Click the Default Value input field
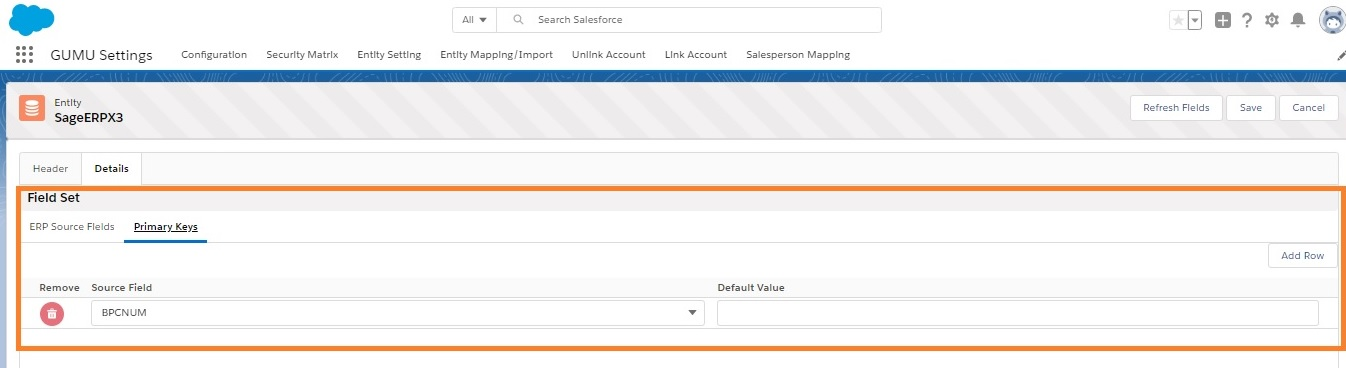Viewport: 1346px width, 368px height. pos(1018,313)
